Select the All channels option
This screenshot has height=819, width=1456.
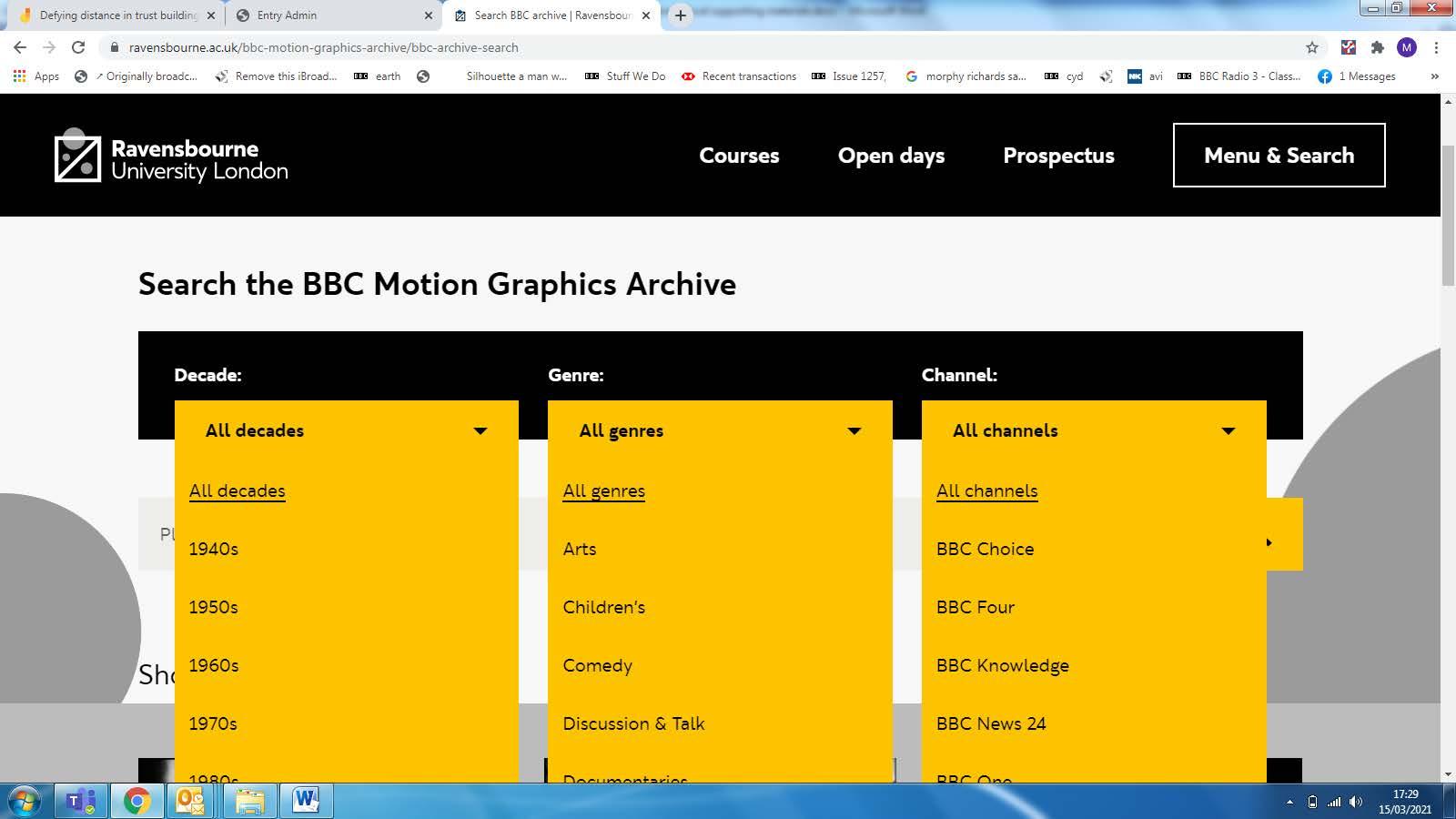986,490
